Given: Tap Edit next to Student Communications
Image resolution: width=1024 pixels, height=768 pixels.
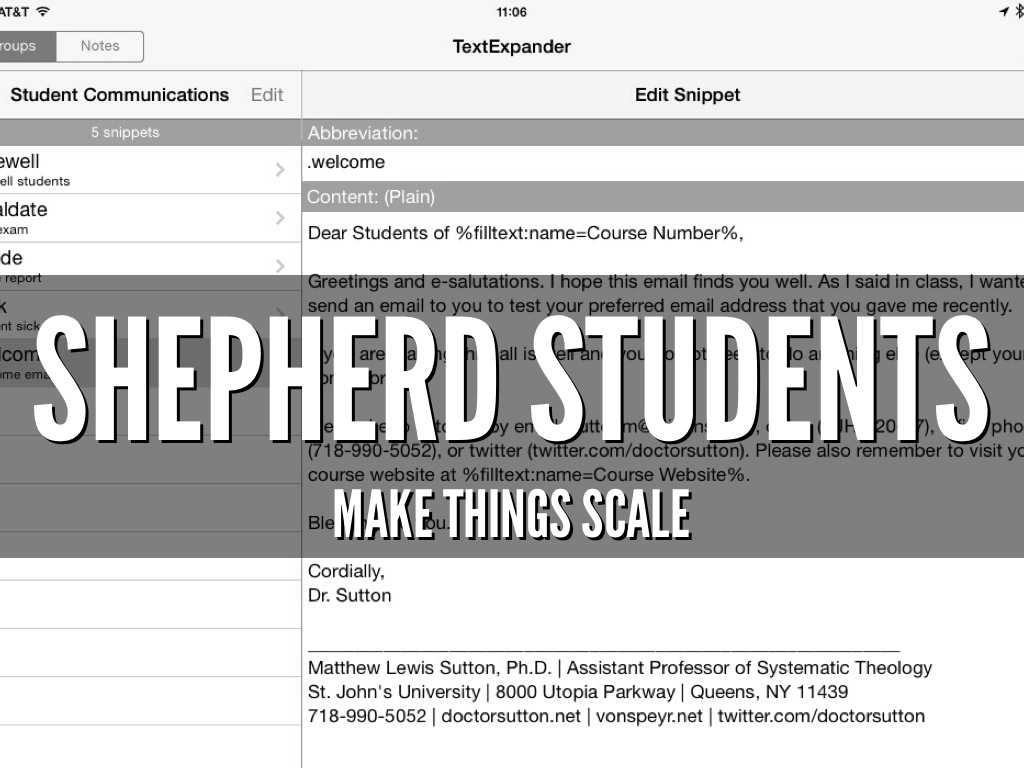Looking at the screenshot, I should click(267, 95).
